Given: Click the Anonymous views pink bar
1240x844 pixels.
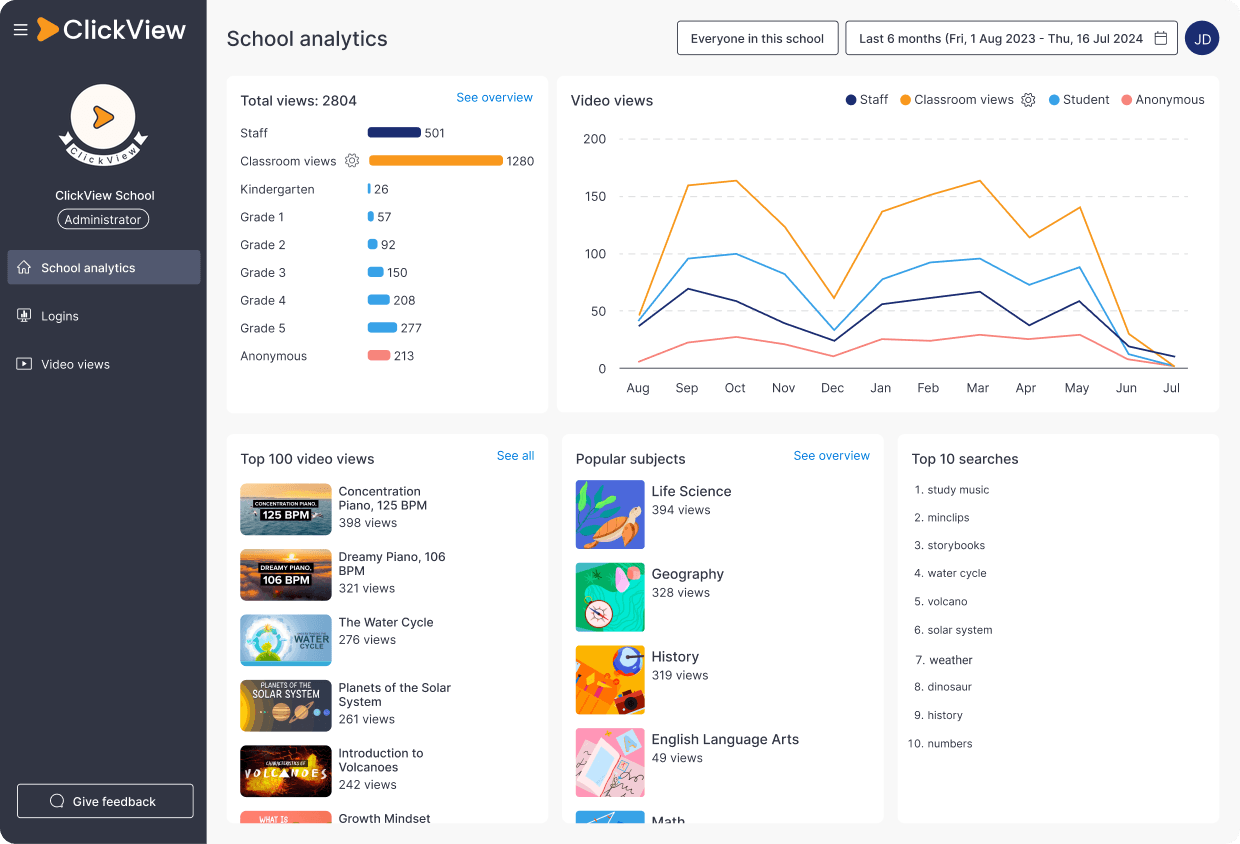Looking at the screenshot, I should coord(378,355).
